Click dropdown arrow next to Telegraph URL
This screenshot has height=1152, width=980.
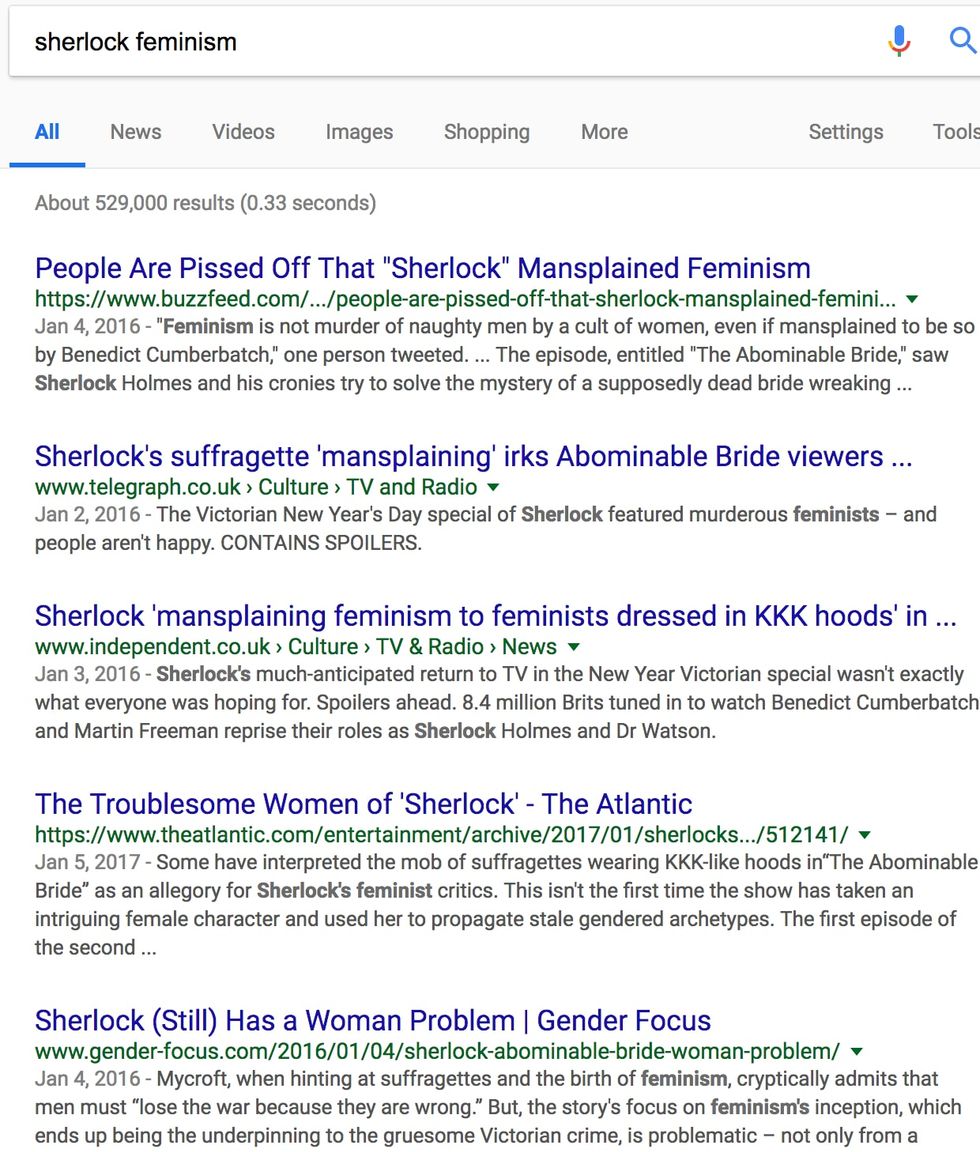pos(493,488)
